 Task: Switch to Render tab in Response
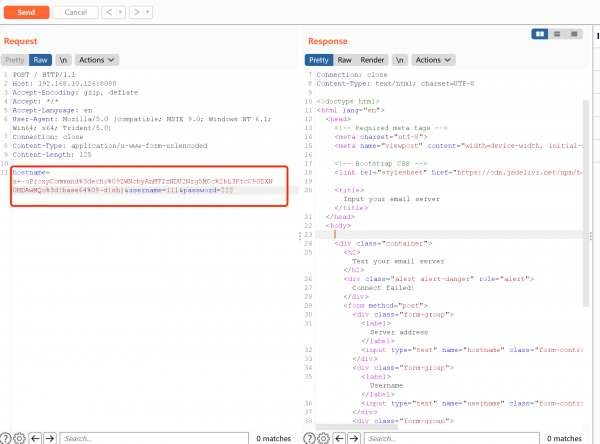click(x=372, y=60)
